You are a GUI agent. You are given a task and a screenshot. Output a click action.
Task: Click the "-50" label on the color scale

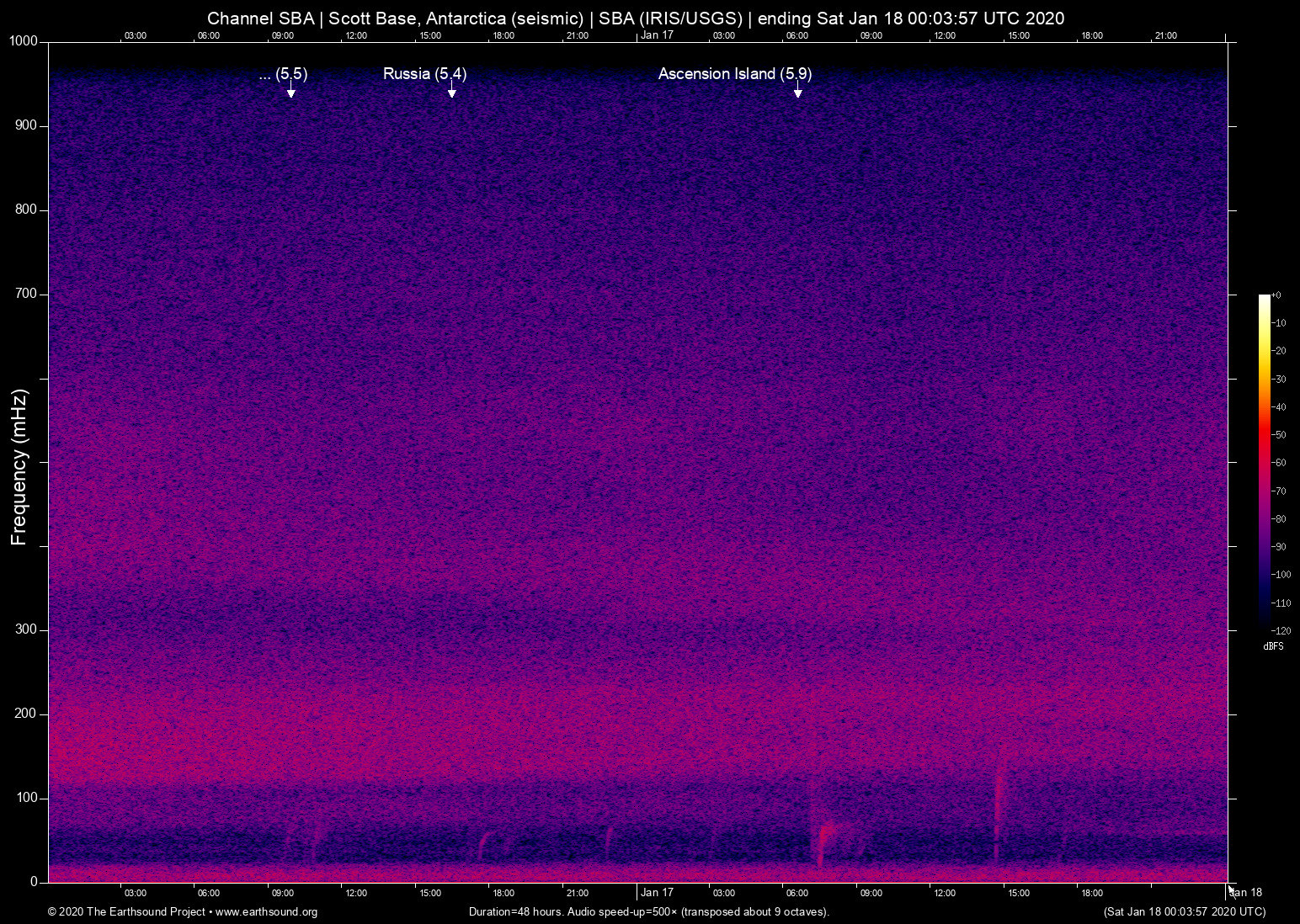[1279, 435]
